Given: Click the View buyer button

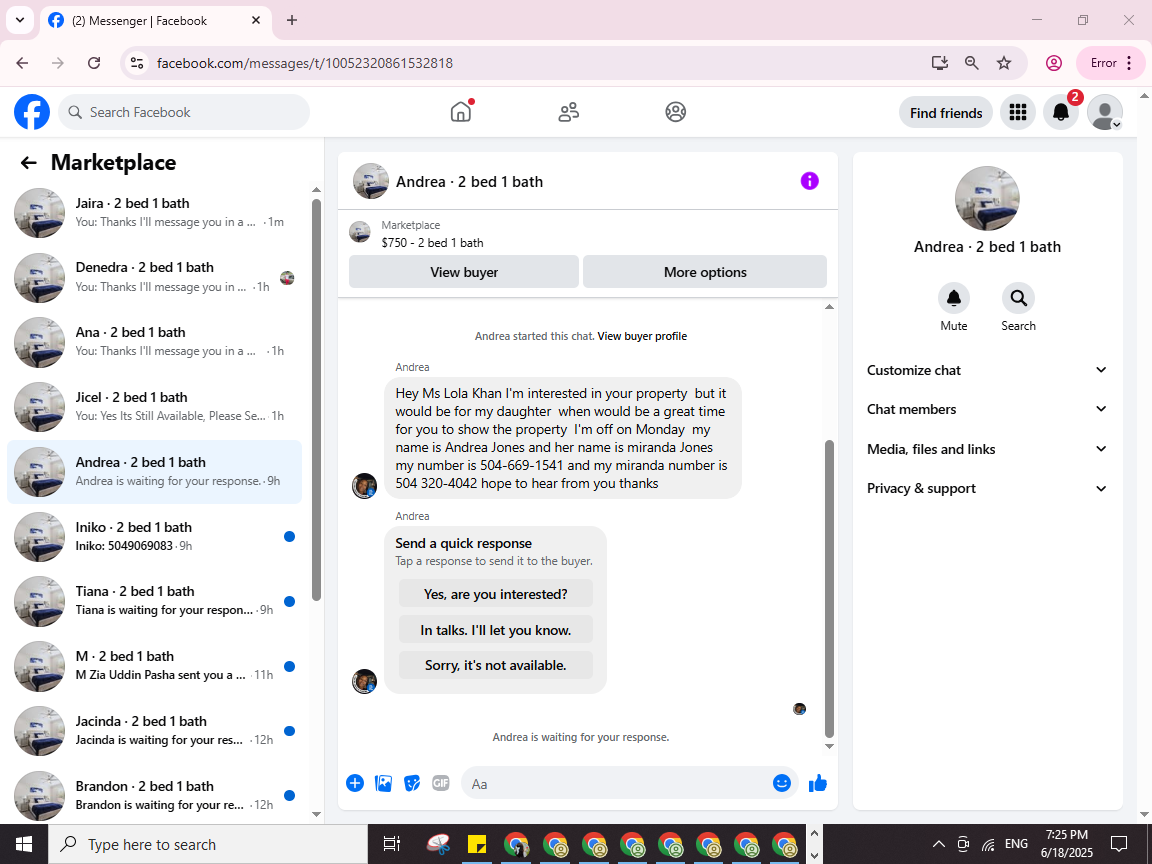Looking at the screenshot, I should tap(464, 272).
